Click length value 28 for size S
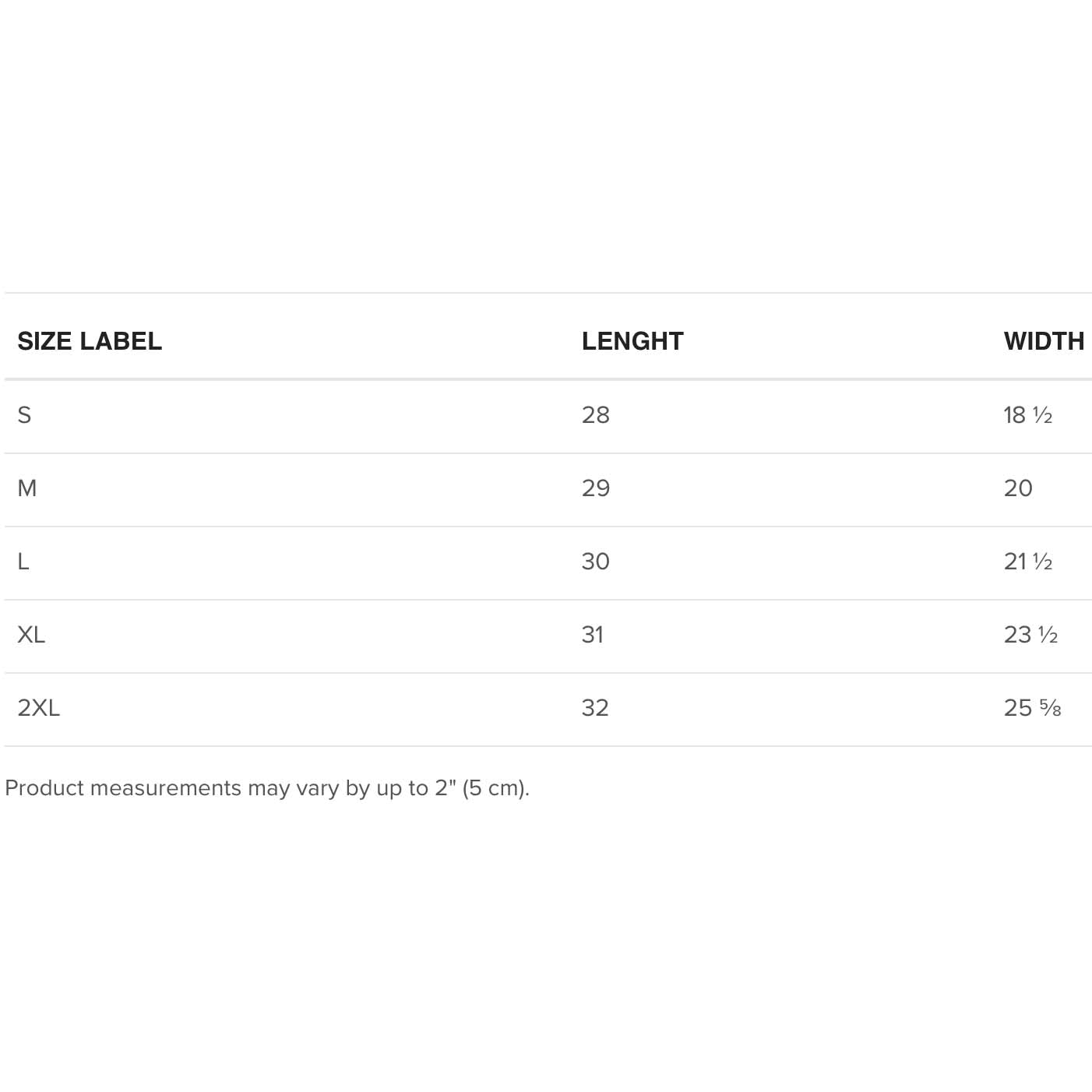 pyautogui.click(x=595, y=415)
